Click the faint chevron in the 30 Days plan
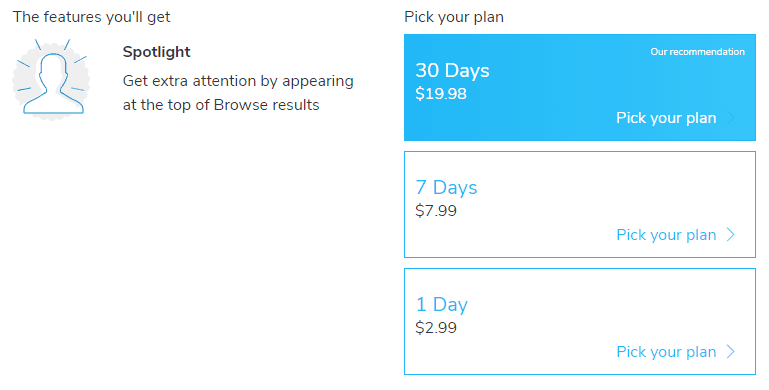 tap(731, 118)
